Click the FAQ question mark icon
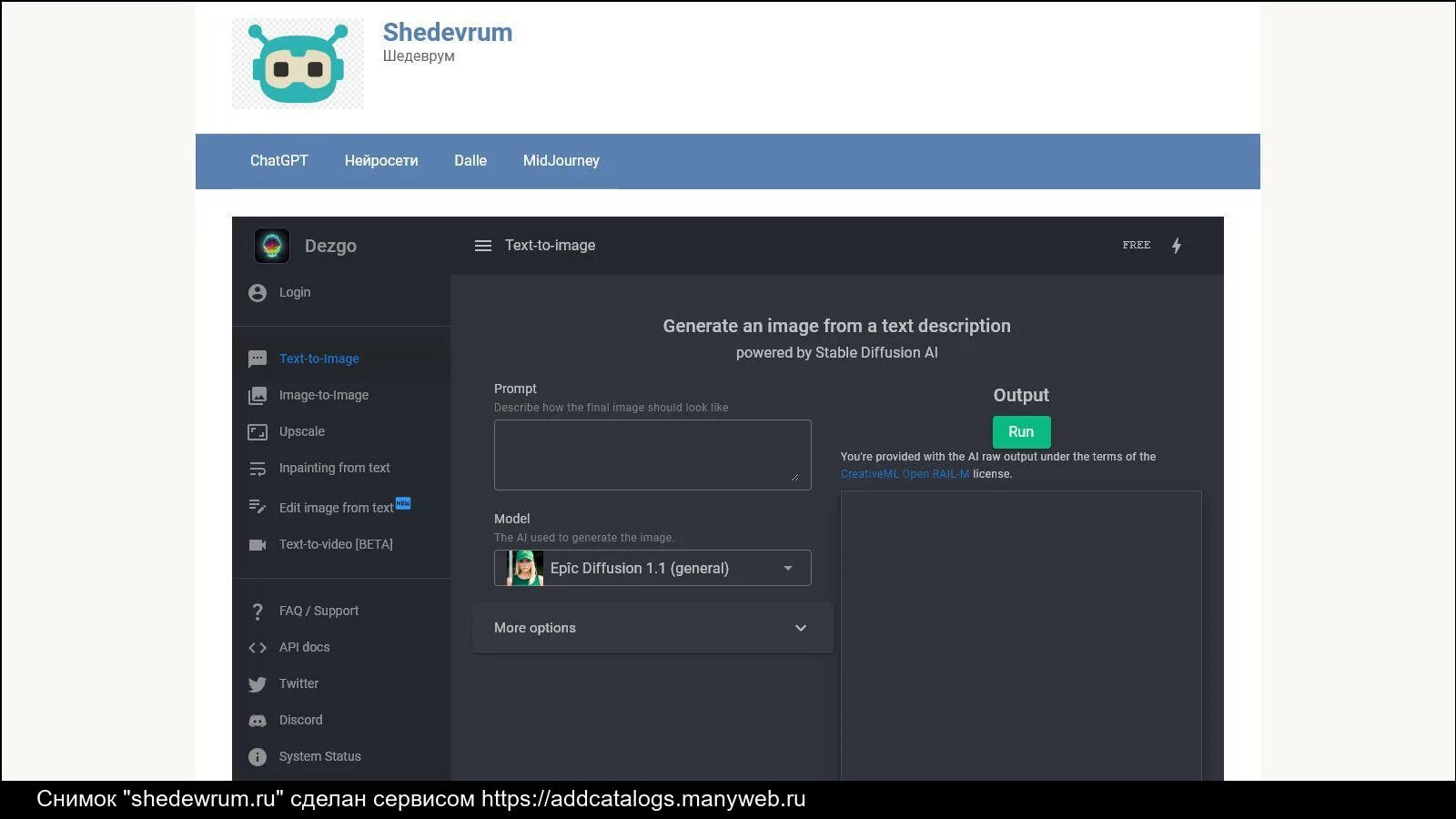Viewport: 1456px width, 819px height. (x=258, y=612)
